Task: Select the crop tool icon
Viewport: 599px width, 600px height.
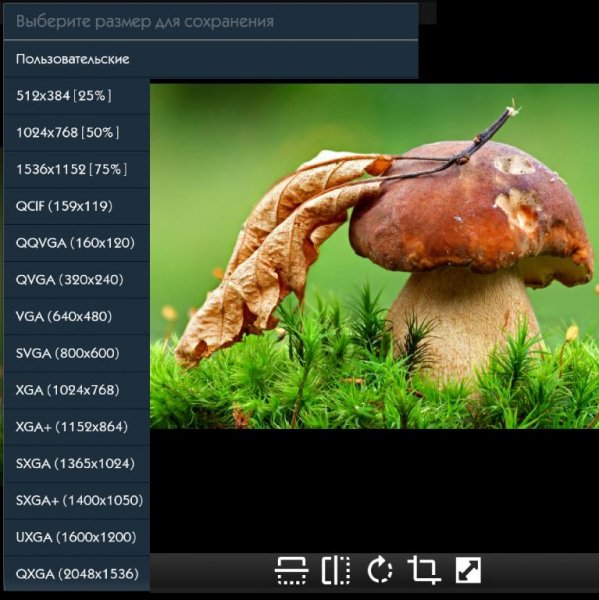Action: pos(424,571)
